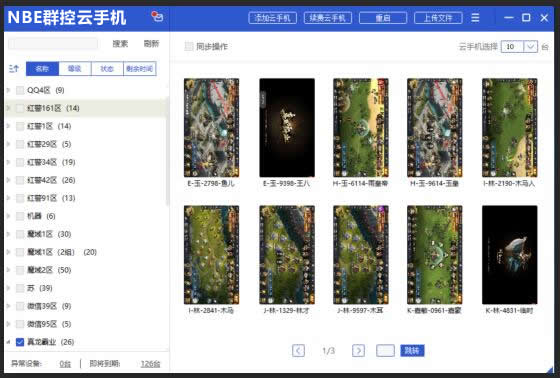This screenshot has width=560, height=378.
Task: Expand the 红警161区 tree group
Action: pyautogui.click(x=9, y=108)
